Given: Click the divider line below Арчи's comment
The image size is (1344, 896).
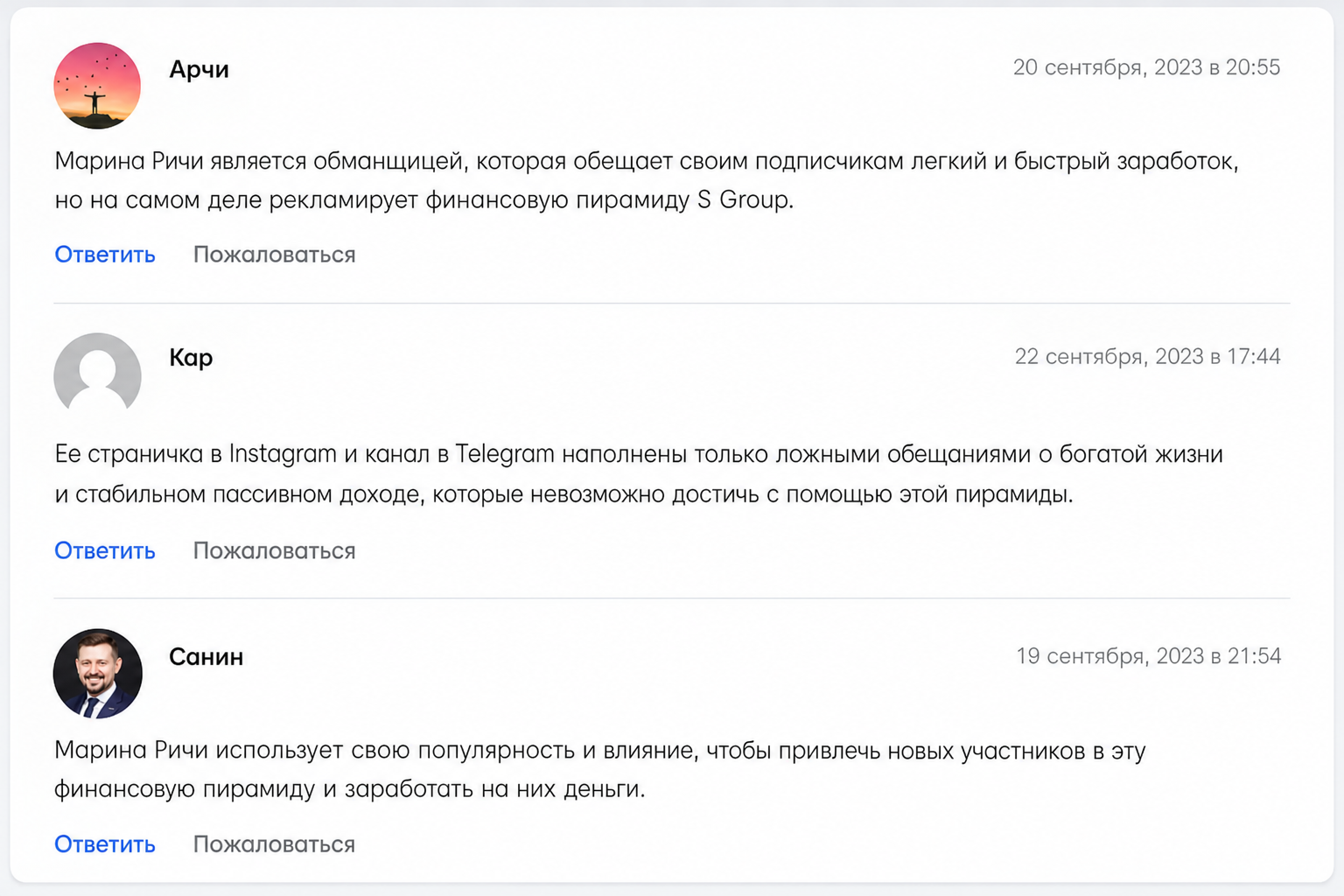Looking at the screenshot, I should click(x=672, y=304).
